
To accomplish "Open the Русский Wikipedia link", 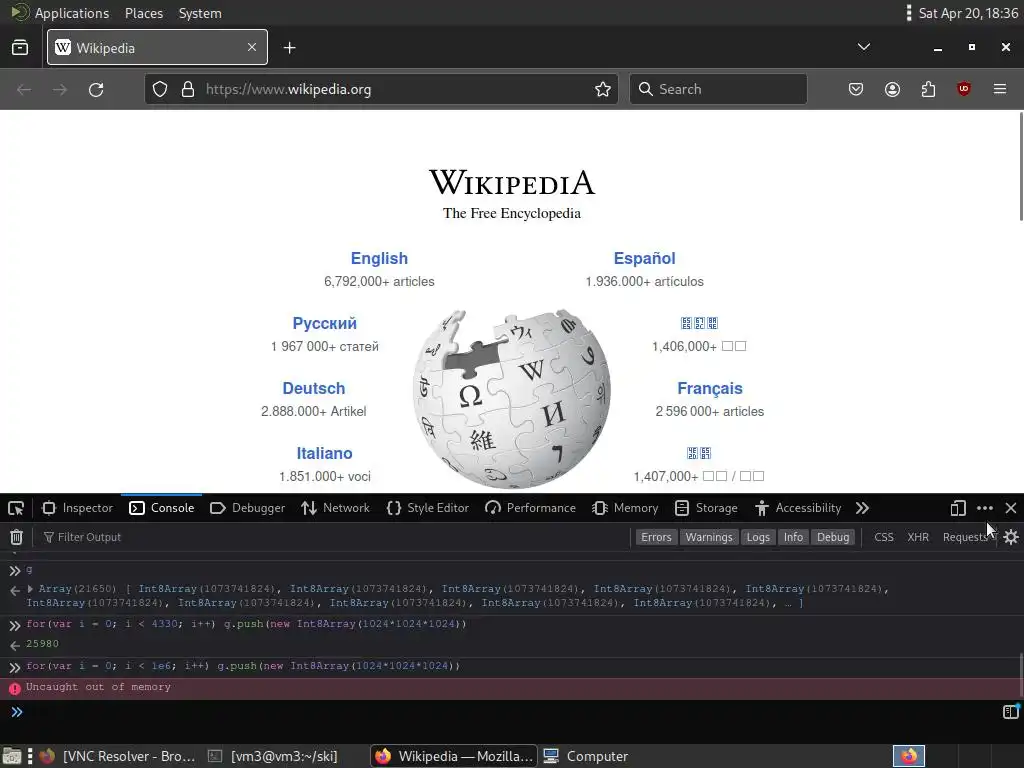I will pos(325,323).
